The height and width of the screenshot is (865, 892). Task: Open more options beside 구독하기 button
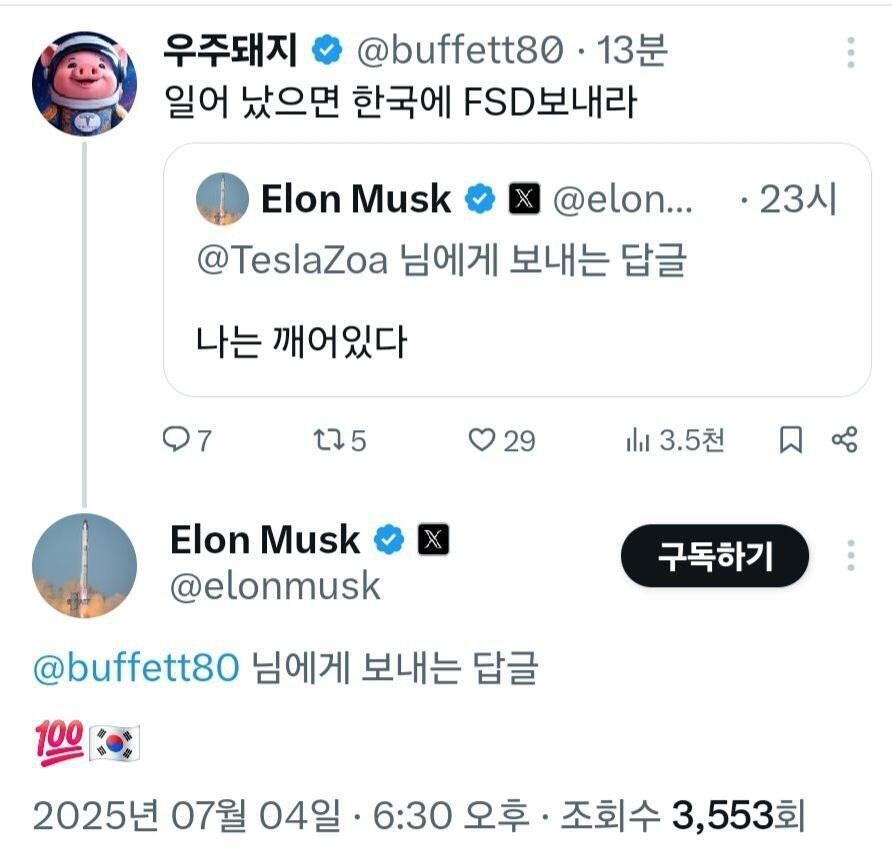click(x=851, y=556)
